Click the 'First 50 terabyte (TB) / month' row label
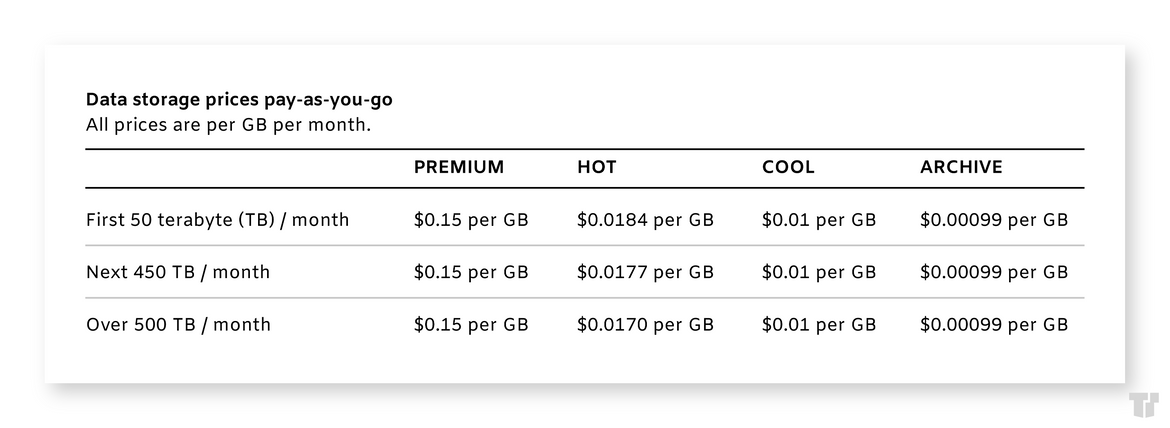The height and width of the screenshot is (428, 1170). tap(217, 220)
